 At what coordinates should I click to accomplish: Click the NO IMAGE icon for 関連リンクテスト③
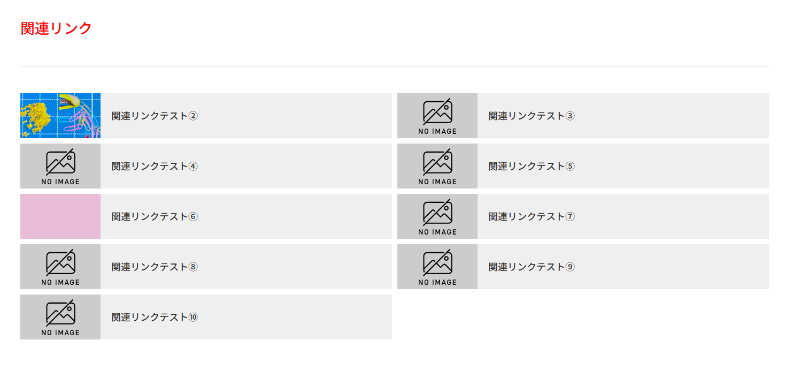[437, 116]
